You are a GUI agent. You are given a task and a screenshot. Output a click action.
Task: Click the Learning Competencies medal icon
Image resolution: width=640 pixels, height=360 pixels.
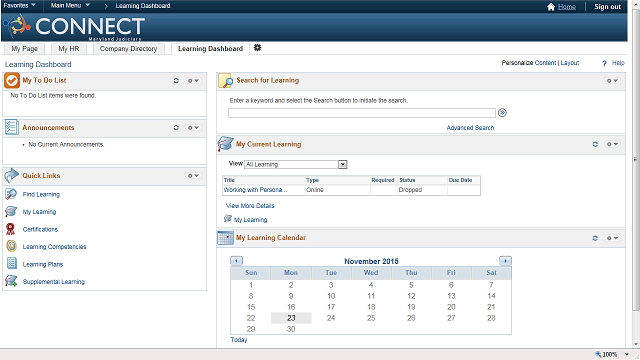(11, 246)
